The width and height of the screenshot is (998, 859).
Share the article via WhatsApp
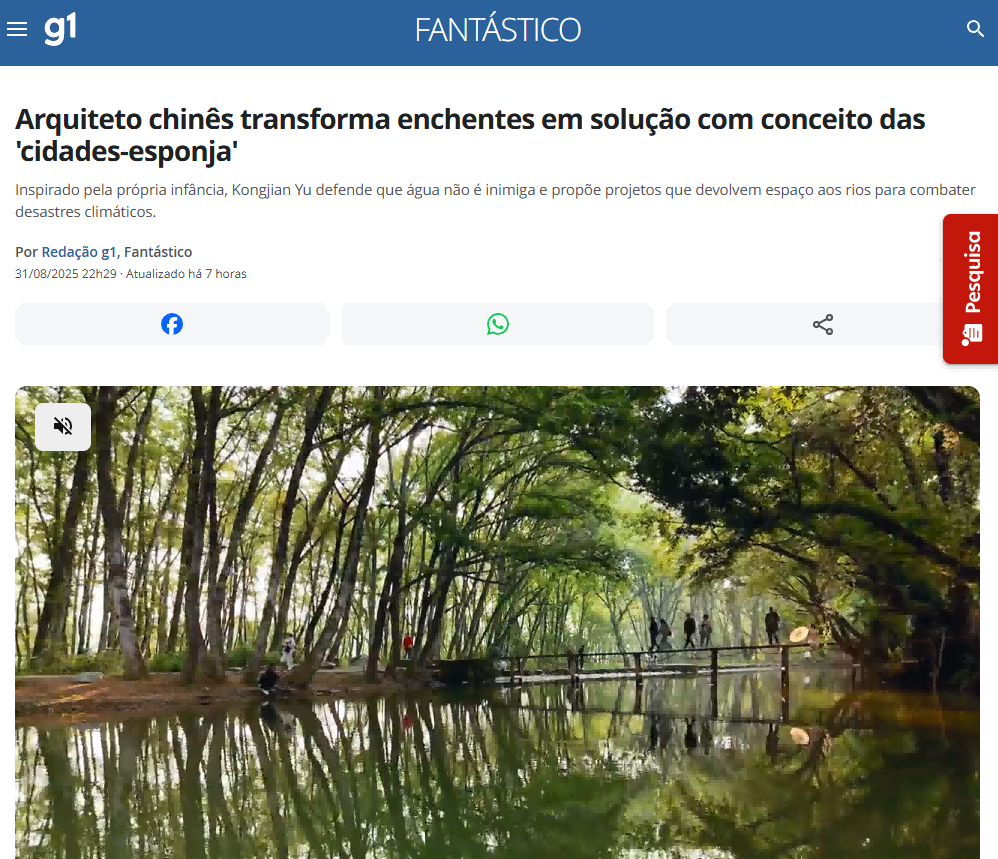coord(498,324)
